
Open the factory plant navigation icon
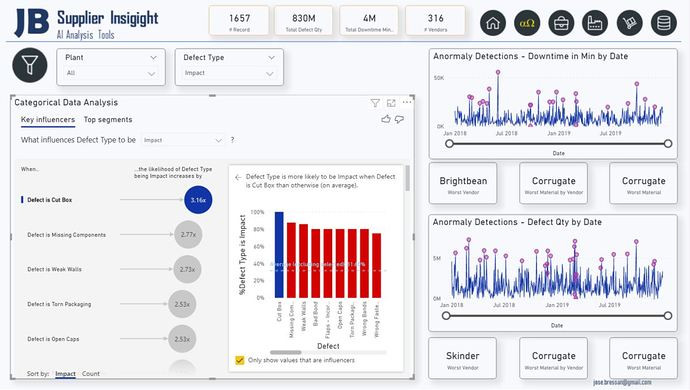595,23
